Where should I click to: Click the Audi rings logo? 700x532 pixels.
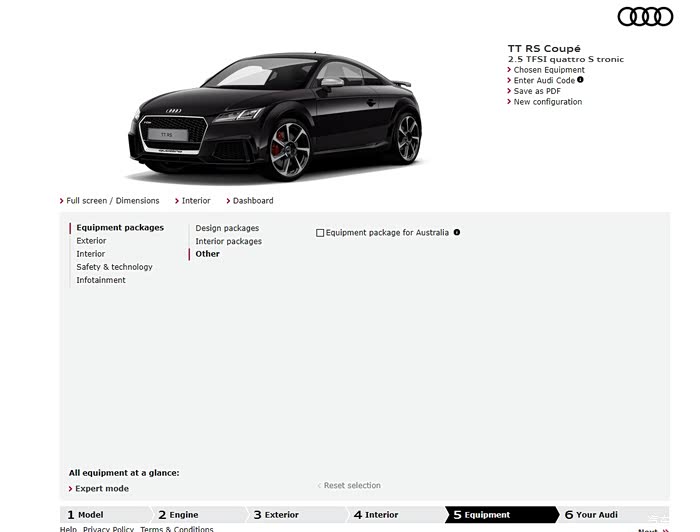[645, 17]
